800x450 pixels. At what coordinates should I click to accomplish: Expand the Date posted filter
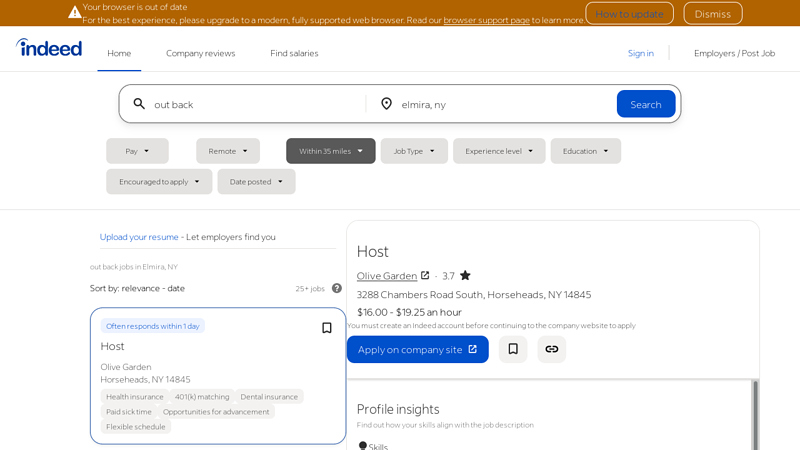pyautogui.click(x=256, y=182)
